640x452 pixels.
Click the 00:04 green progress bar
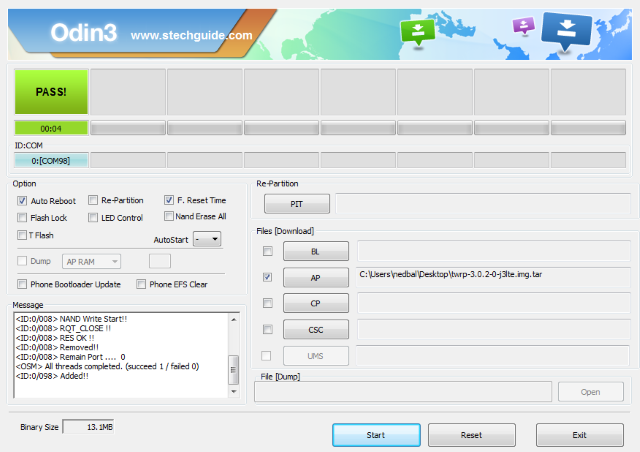click(x=51, y=128)
